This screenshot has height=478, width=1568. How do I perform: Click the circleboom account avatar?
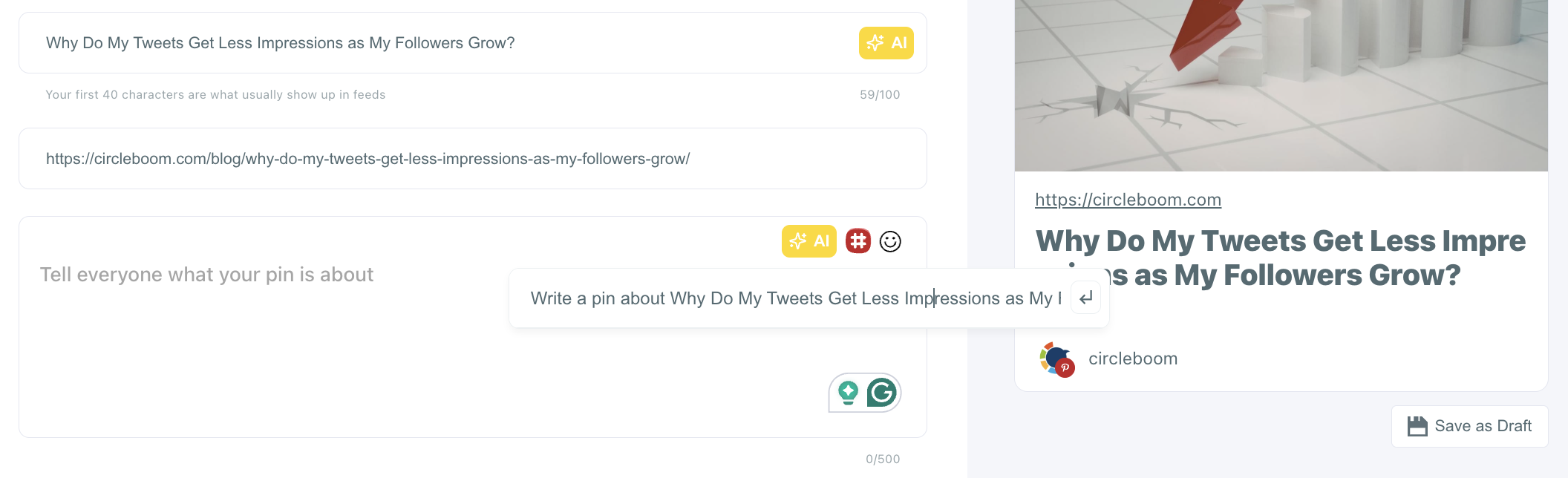point(1056,359)
